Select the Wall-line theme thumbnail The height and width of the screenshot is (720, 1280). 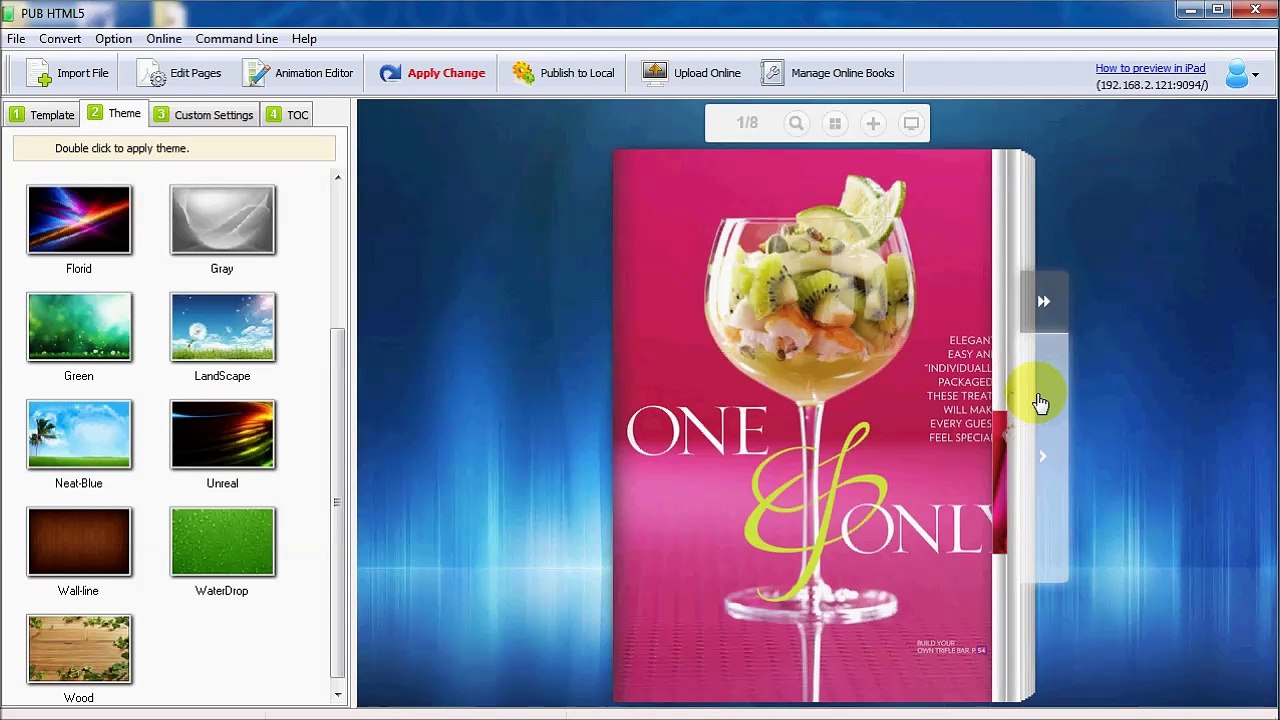79,542
